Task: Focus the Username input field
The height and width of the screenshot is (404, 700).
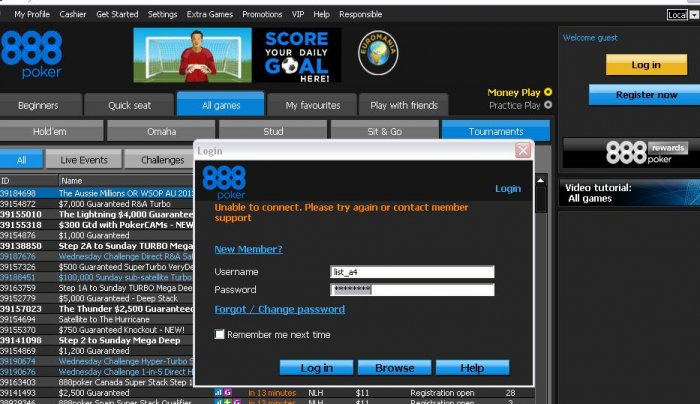Action: coord(412,271)
